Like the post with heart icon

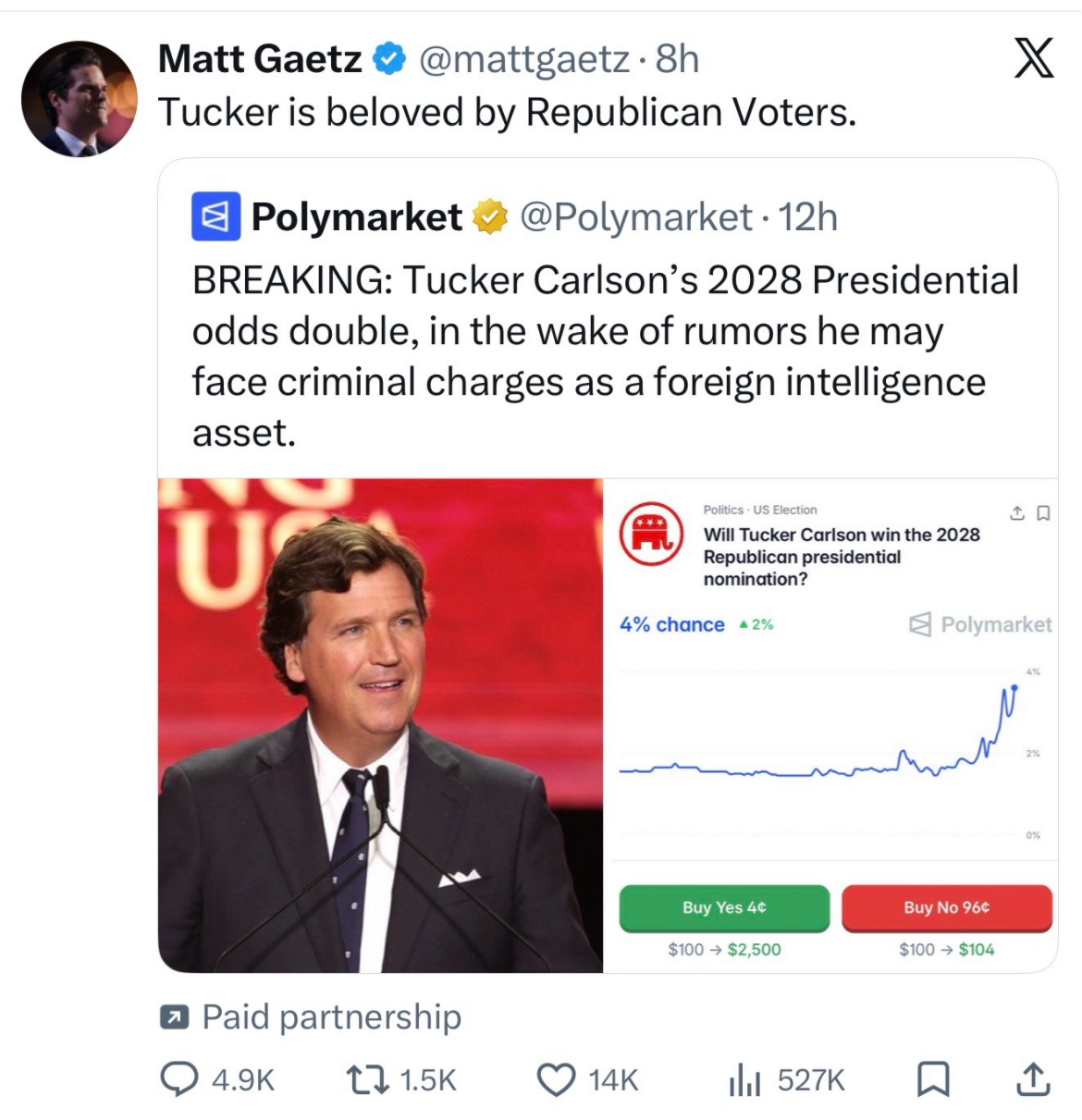556,1079
